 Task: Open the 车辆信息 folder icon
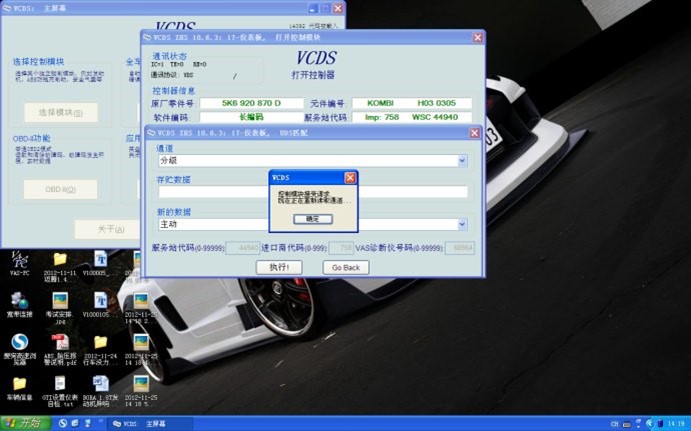(20, 384)
